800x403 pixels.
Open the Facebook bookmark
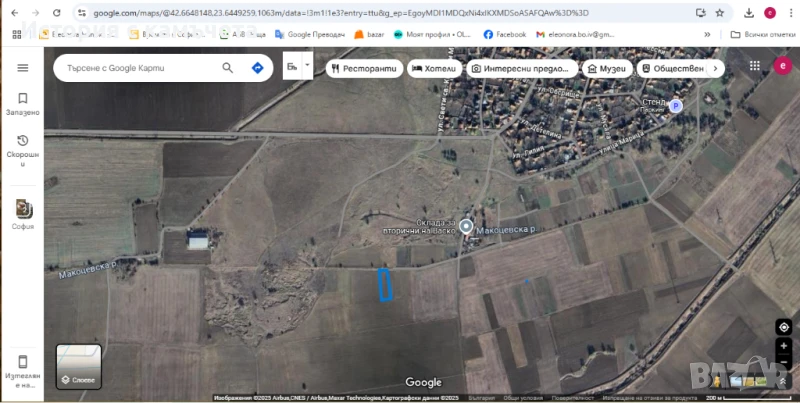pyautogui.click(x=505, y=33)
